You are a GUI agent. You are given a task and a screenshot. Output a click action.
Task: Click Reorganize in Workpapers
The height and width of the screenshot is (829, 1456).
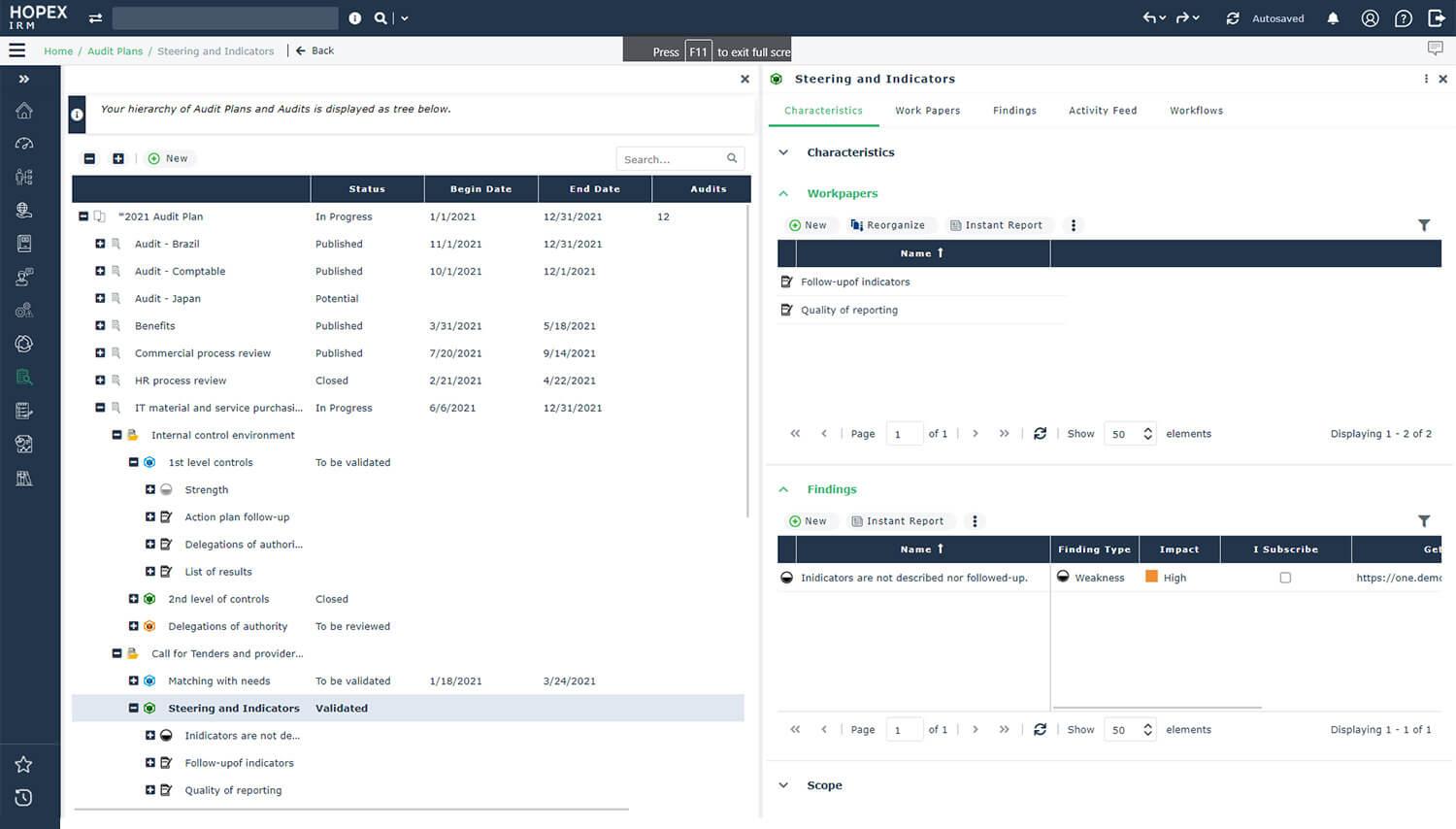887,225
